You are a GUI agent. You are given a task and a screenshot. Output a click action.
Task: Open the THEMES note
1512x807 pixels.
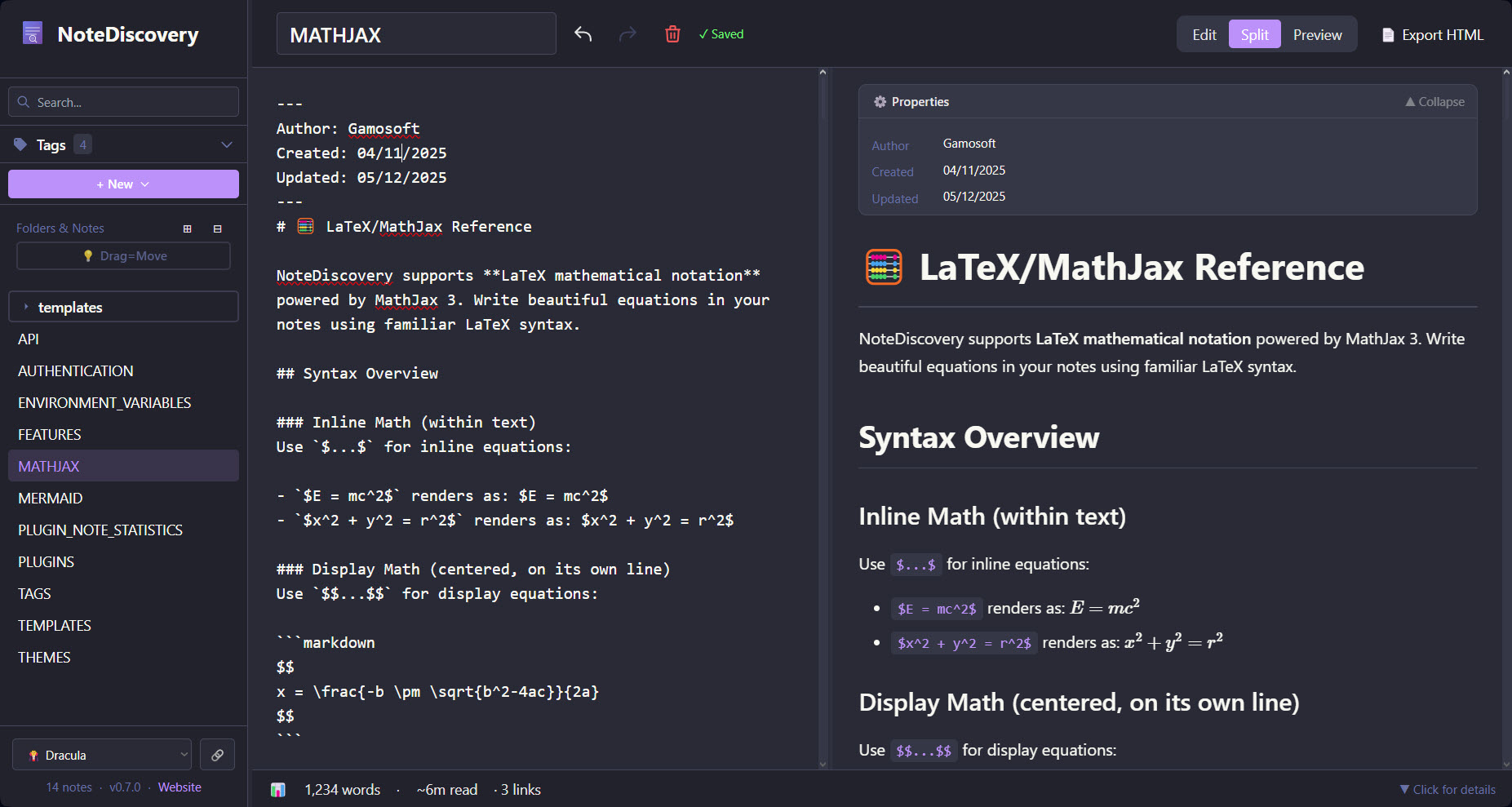pos(123,657)
